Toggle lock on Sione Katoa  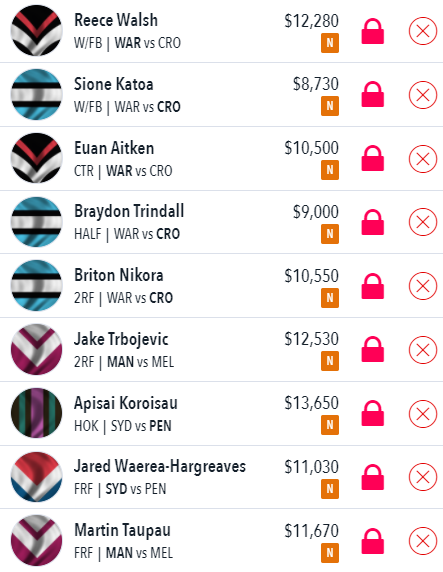tap(373, 94)
